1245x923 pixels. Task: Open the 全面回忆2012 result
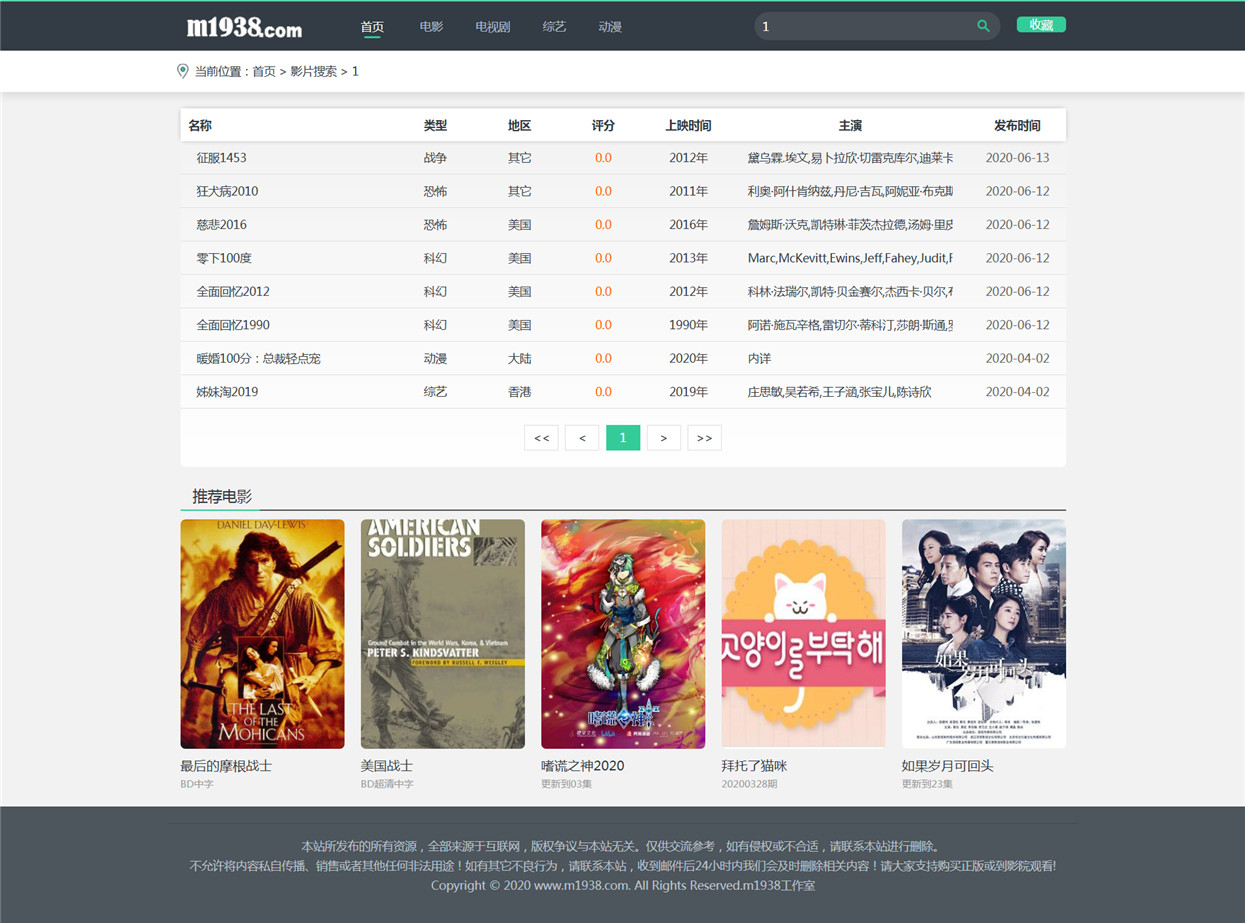[233, 292]
